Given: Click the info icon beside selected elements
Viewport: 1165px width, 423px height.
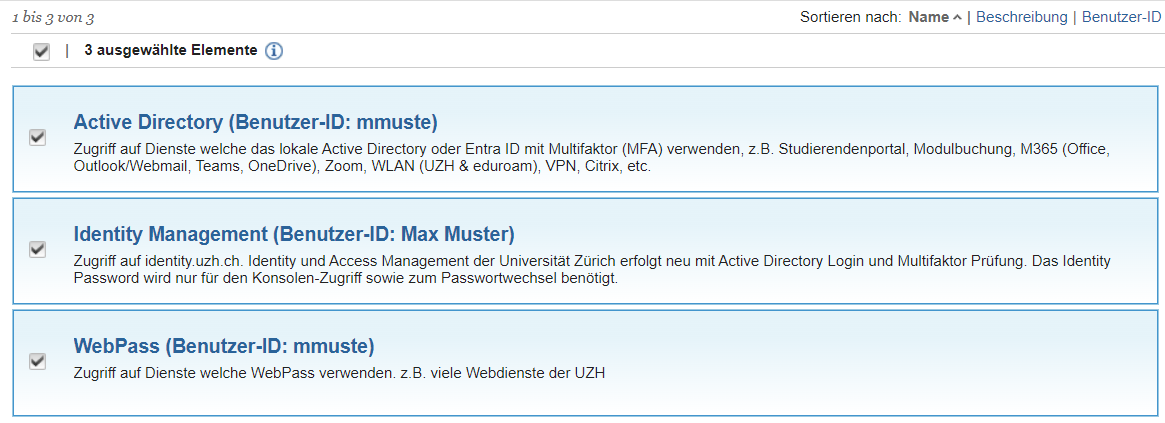Looking at the screenshot, I should [274, 51].
